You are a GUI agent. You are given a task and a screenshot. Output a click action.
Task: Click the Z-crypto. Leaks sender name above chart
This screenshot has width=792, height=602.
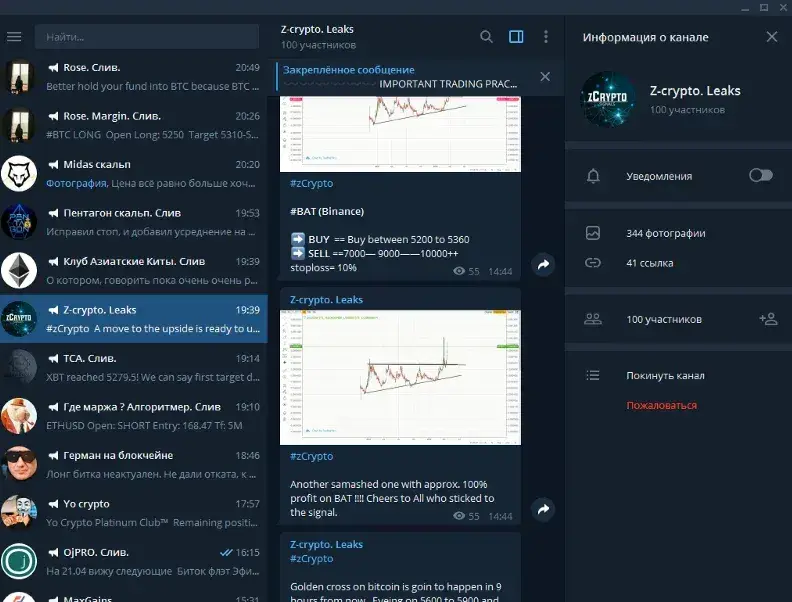tap(326, 299)
